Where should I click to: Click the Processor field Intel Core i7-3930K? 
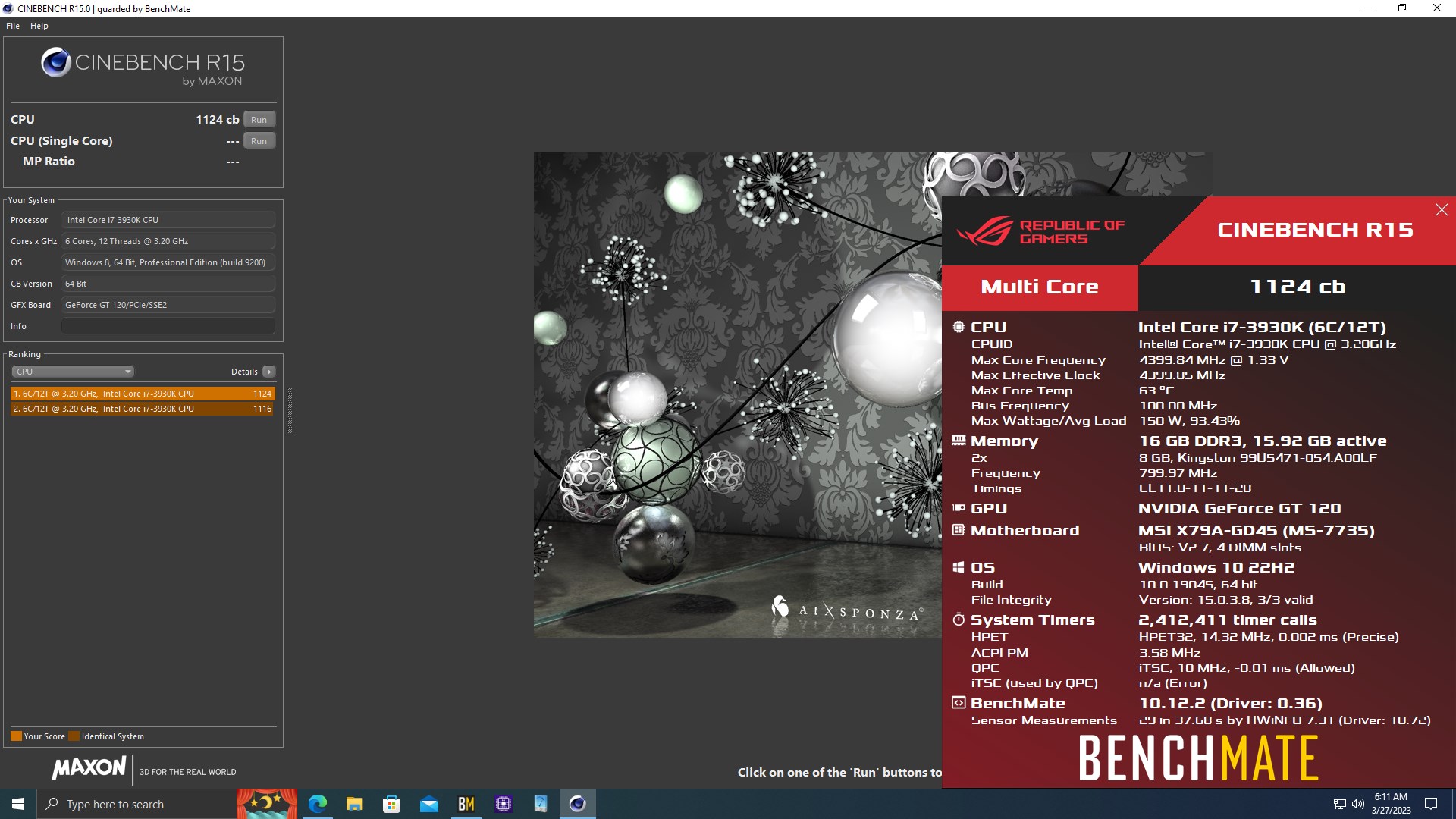(x=168, y=220)
